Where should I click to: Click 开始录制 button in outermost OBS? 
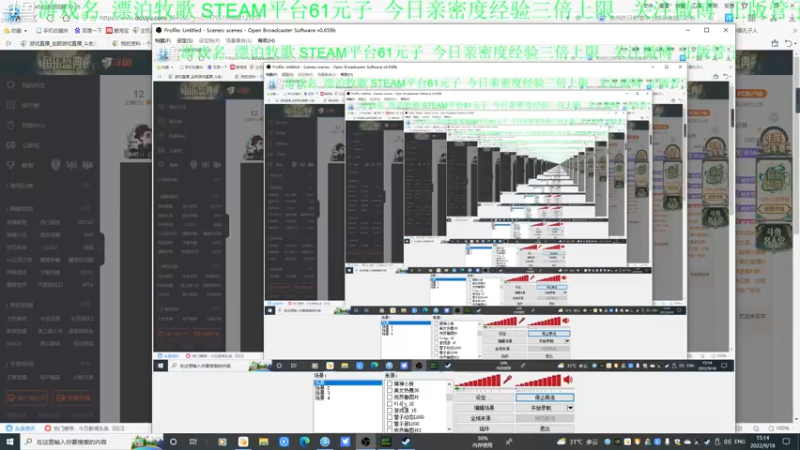point(541,408)
